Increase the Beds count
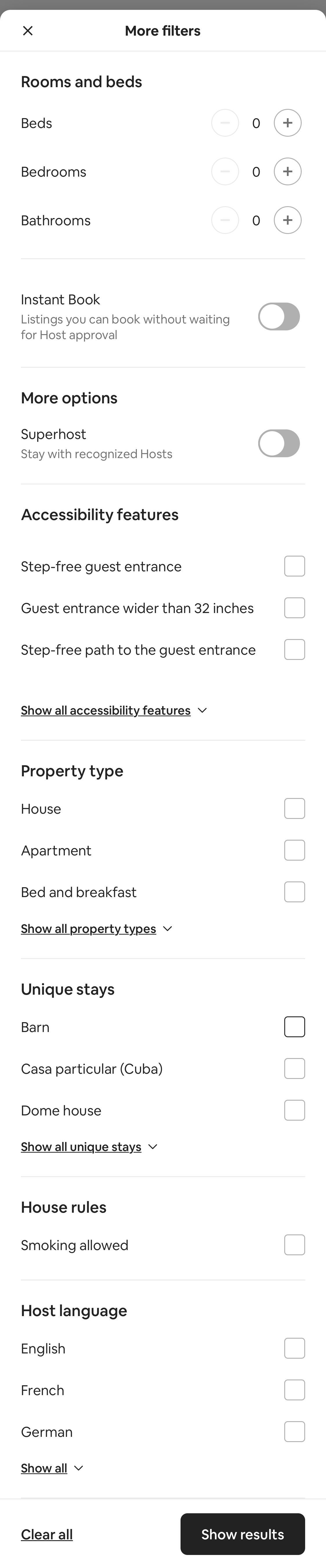 click(x=287, y=122)
